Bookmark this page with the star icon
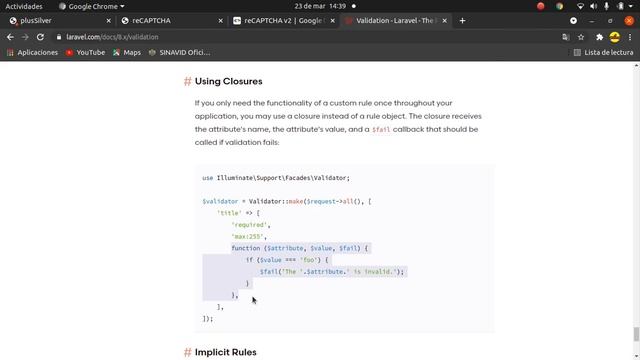The height and width of the screenshot is (360, 640). [x=581, y=37]
